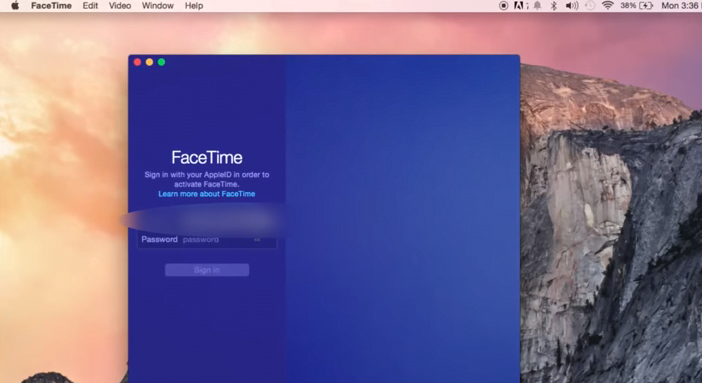This screenshot has width=702, height=383.
Task: Click the battery charging icon
Action: [646, 6]
